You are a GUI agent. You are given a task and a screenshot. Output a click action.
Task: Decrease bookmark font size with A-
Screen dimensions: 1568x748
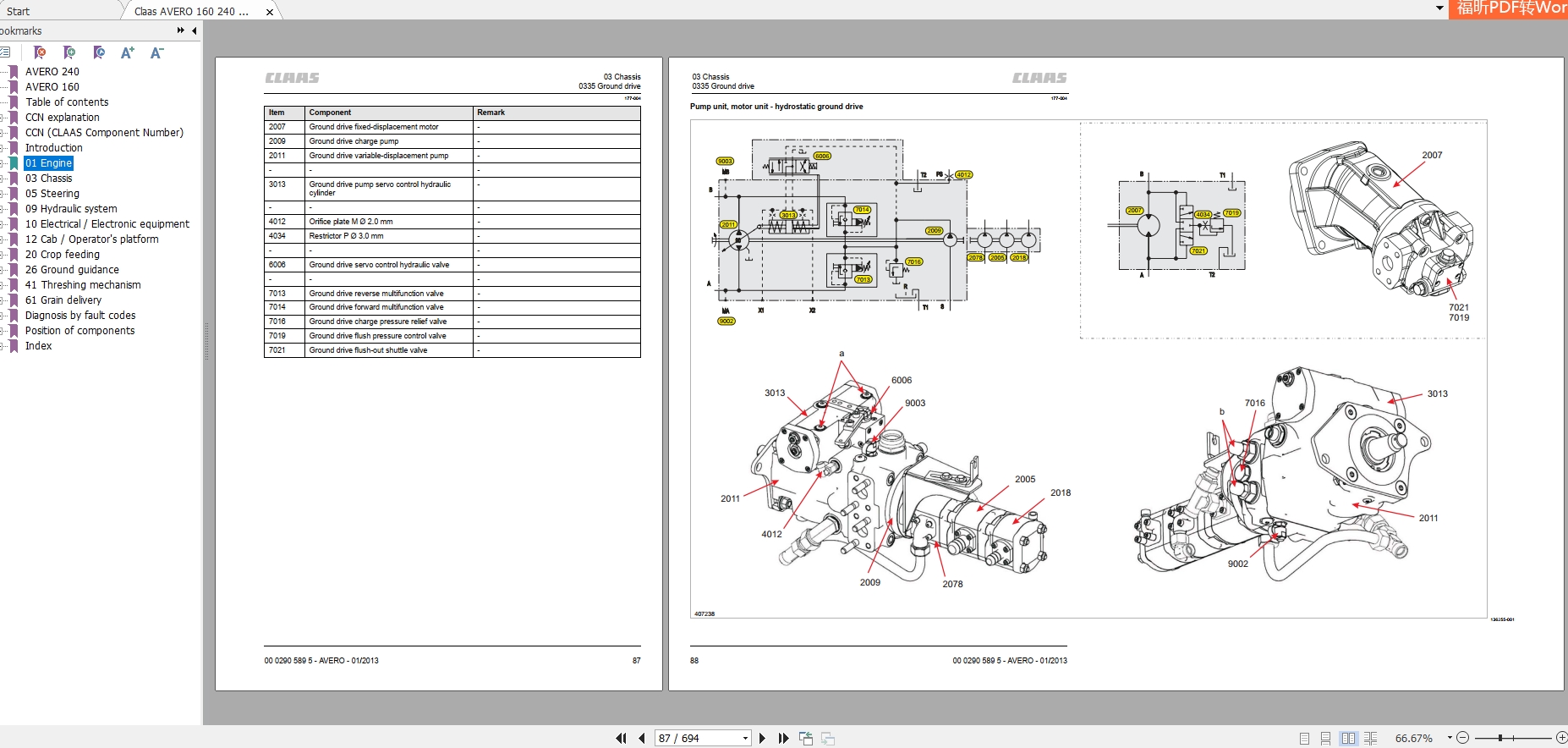coord(156,52)
